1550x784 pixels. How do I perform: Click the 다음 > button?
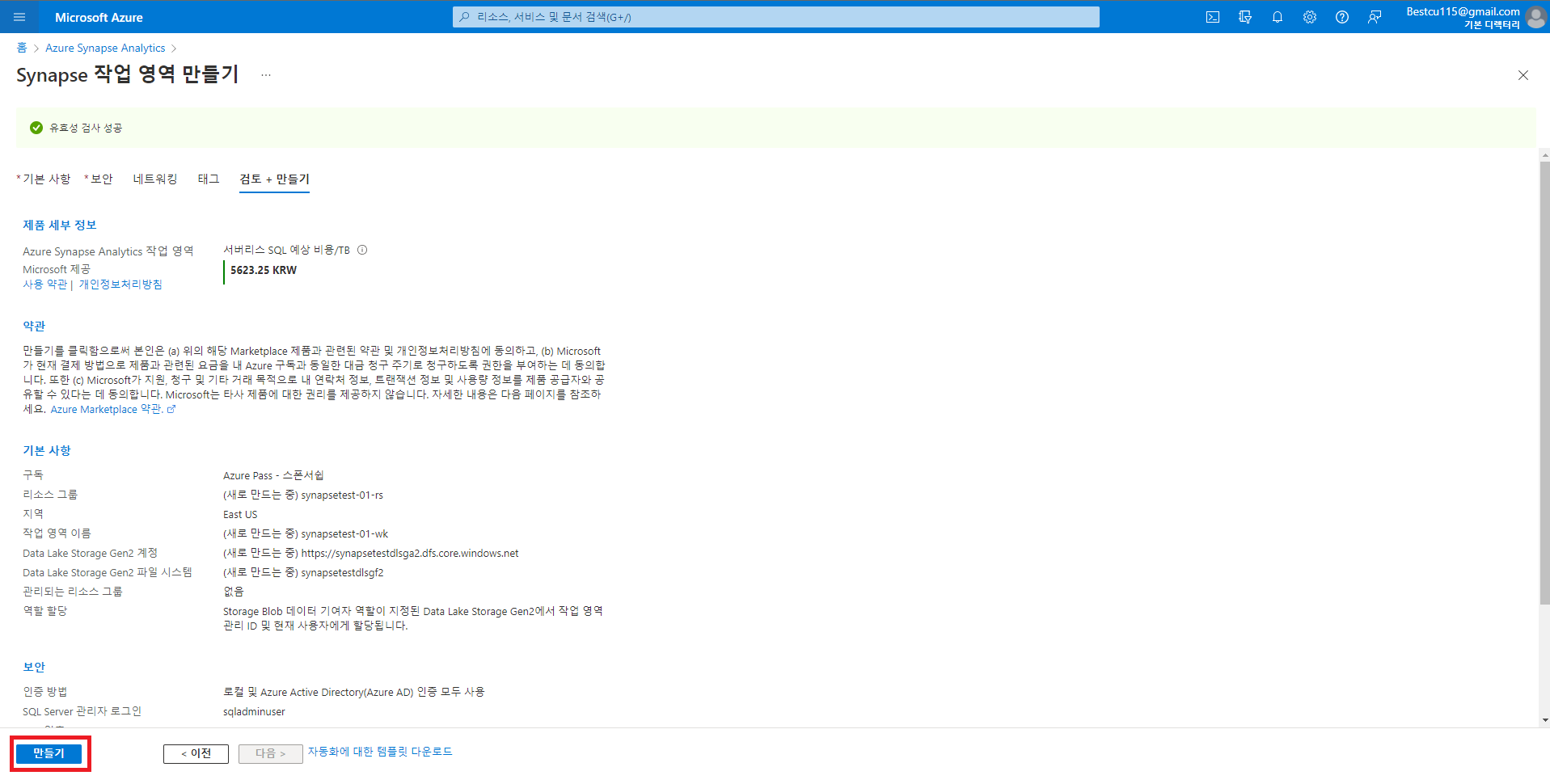click(x=271, y=753)
